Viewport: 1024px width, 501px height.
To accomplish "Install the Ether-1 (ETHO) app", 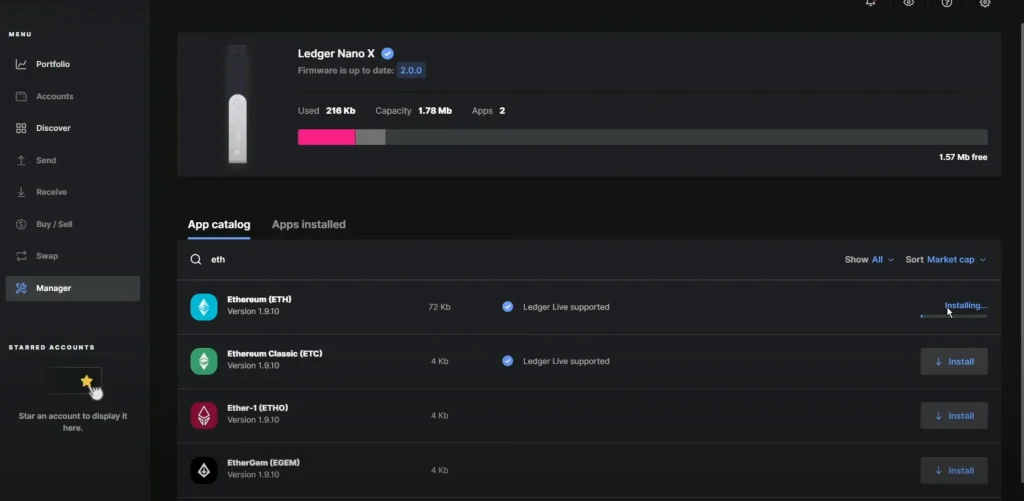I will click(953, 415).
